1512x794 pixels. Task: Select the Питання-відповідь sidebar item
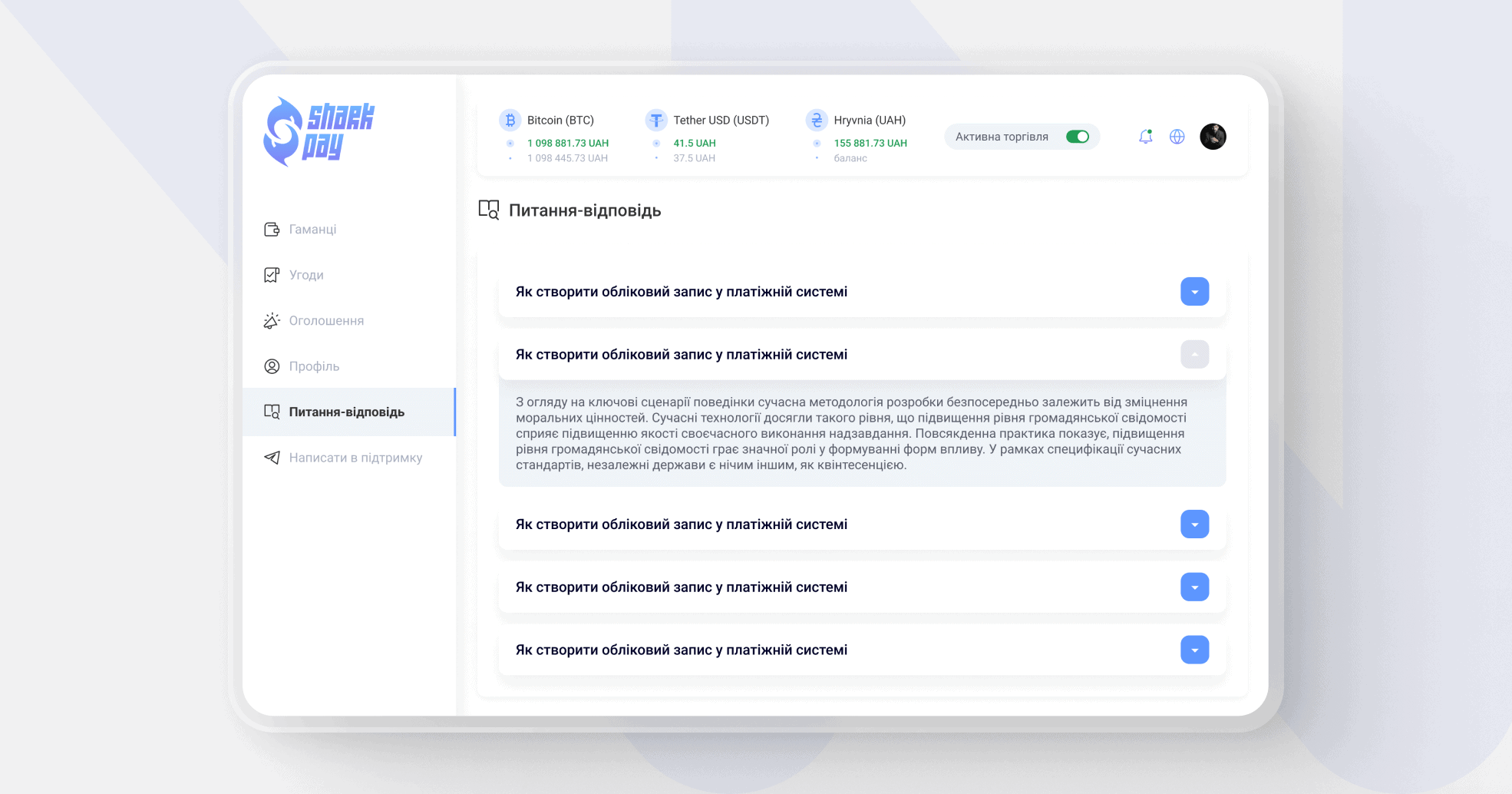pyautogui.click(x=349, y=412)
